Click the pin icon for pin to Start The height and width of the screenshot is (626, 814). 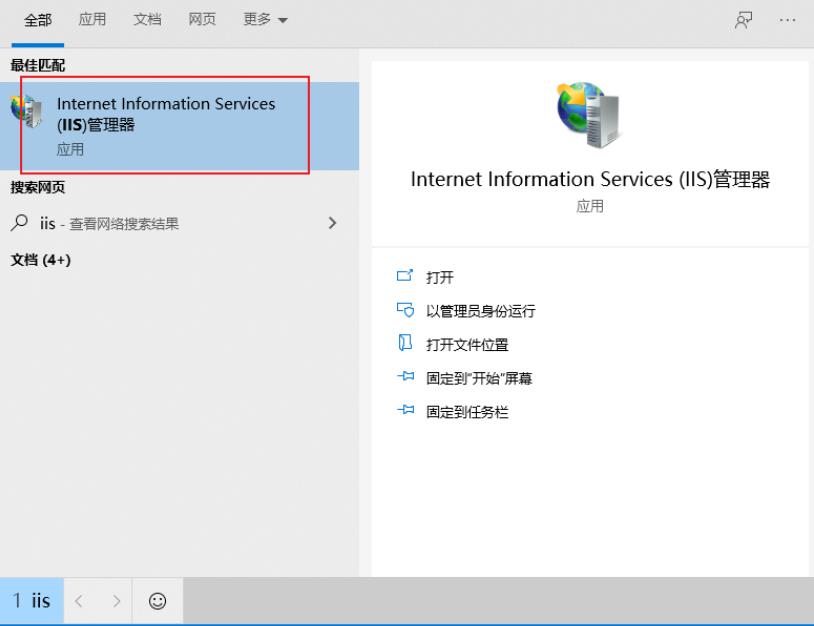(405, 376)
